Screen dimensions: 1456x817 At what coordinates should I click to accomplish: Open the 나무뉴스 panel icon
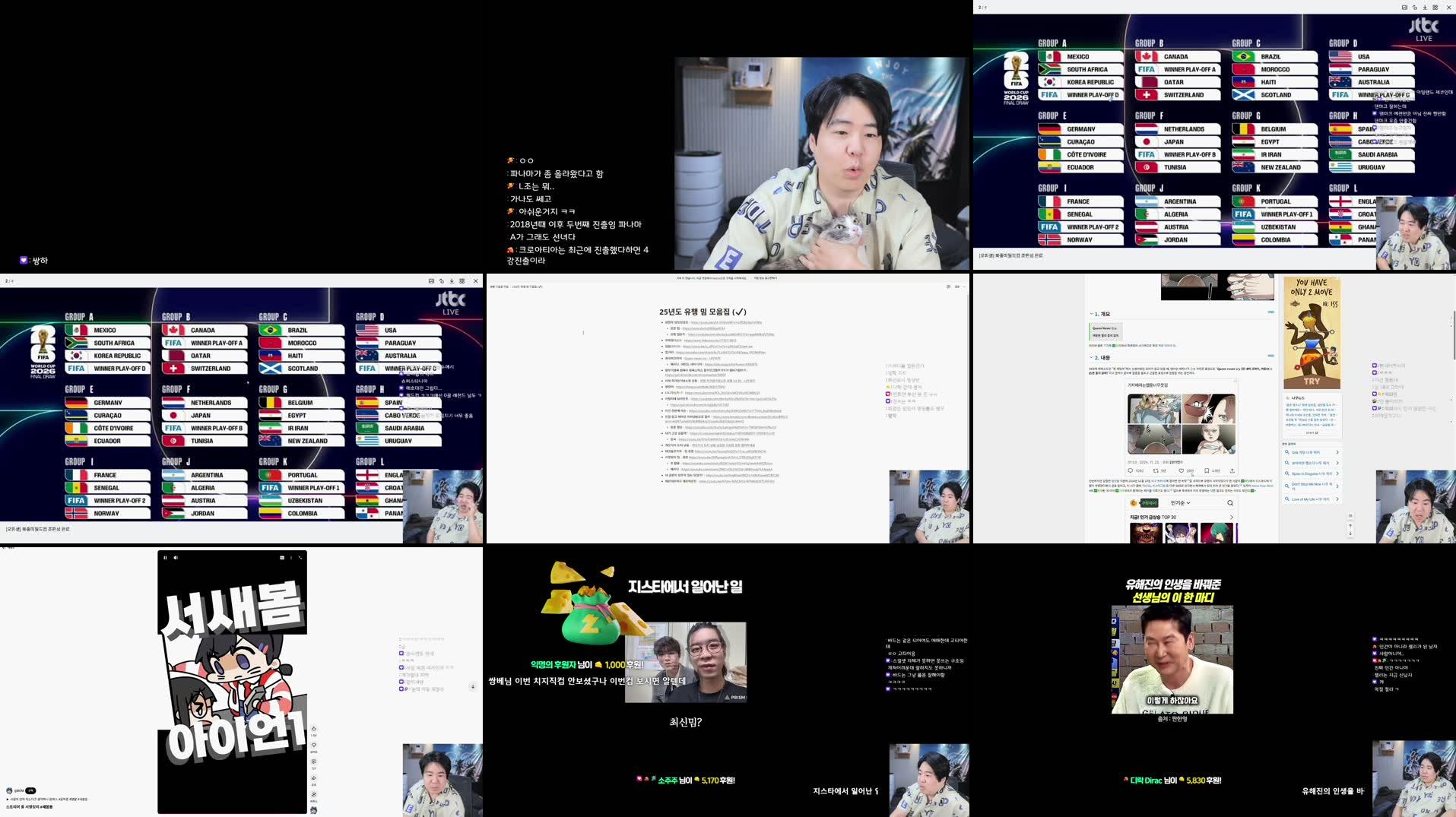pyautogui.click(x=1288, y=398)
